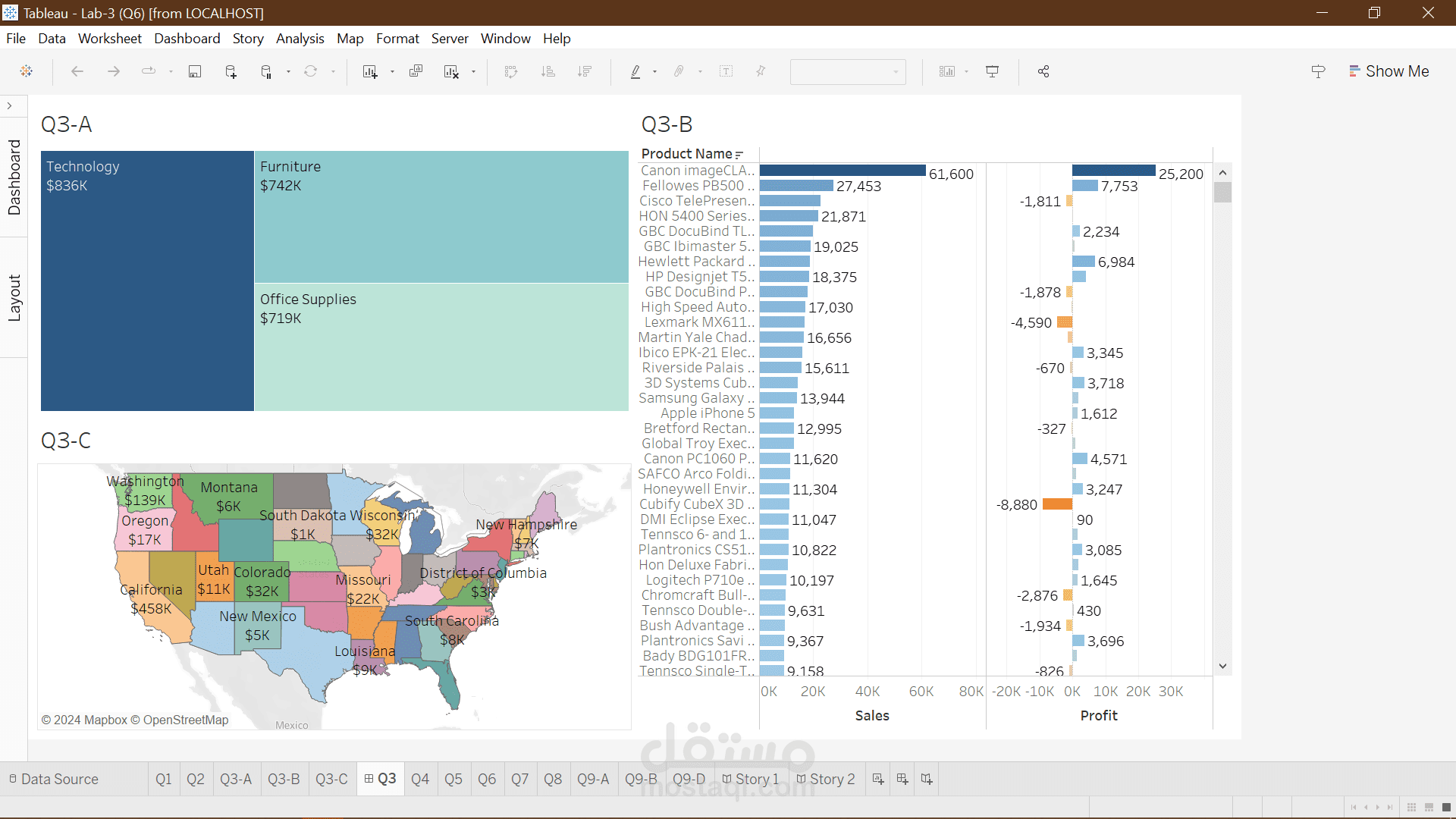Image resolution: width=1456 pixels, height=819 pixels.
Task: Click the Data Guide icon beside Show Me
Action: click(x=1318, y=71)
